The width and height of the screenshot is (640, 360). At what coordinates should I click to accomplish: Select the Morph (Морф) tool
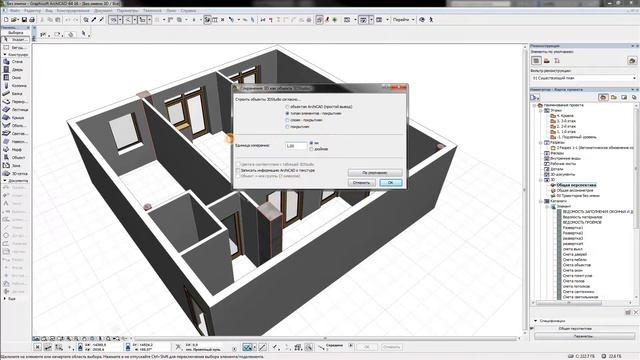click(x=15, y=149)
